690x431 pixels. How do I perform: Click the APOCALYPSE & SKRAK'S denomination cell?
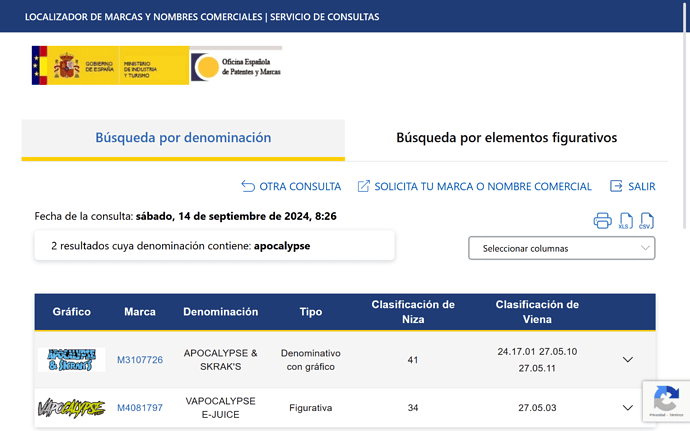point(220,360)
